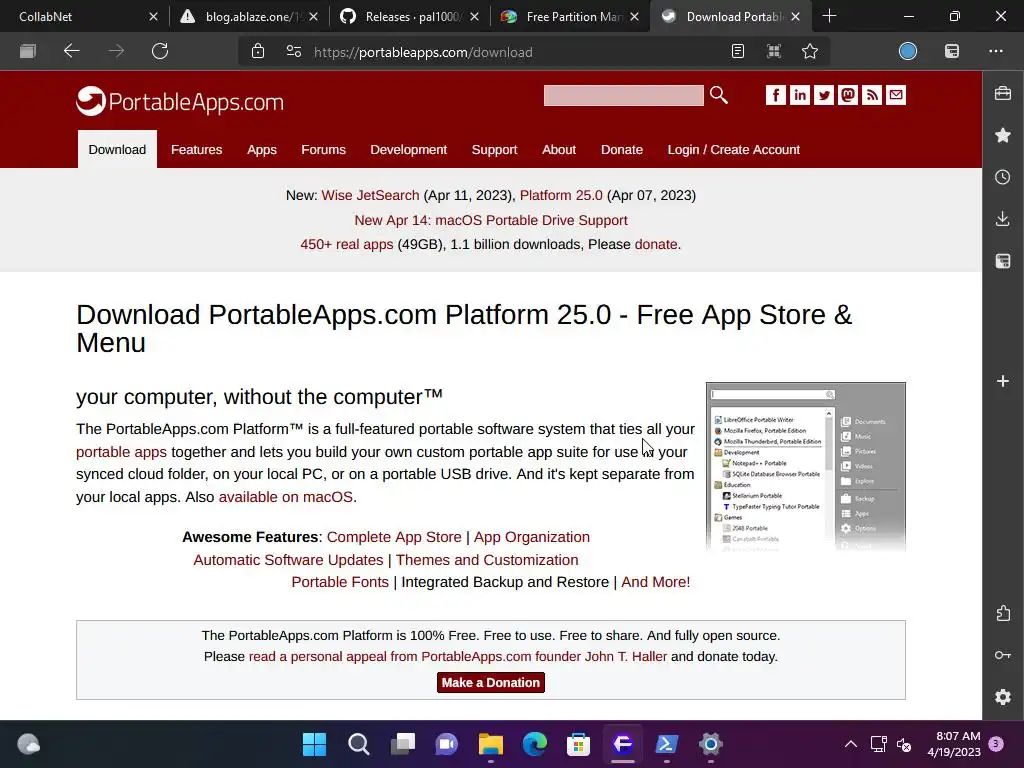Image resolution: width=1024 pixels, height=768 pixels.
Task: Open the Support menu item
Action: coord(494,150)
